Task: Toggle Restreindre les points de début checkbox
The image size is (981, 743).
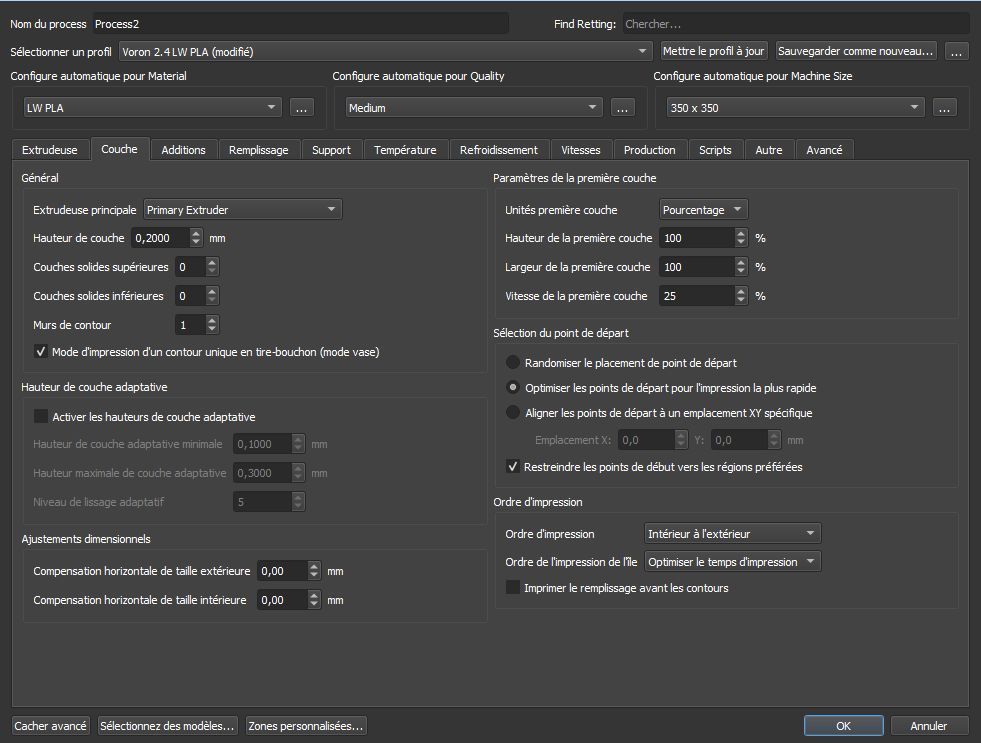Action: click(513, 466)
